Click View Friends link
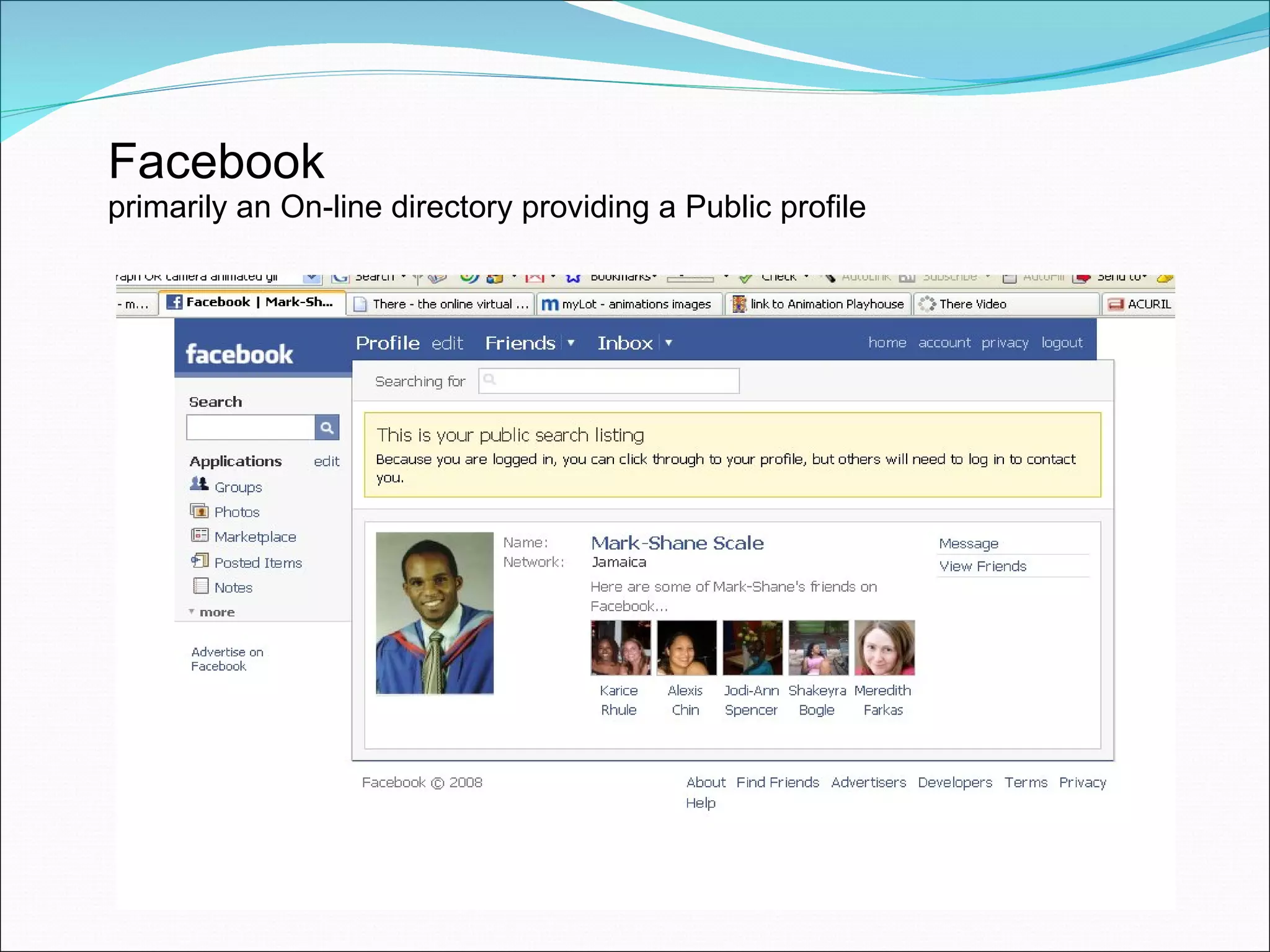The height and width of the screenshot is (952, 1270). tap(983, 566)
